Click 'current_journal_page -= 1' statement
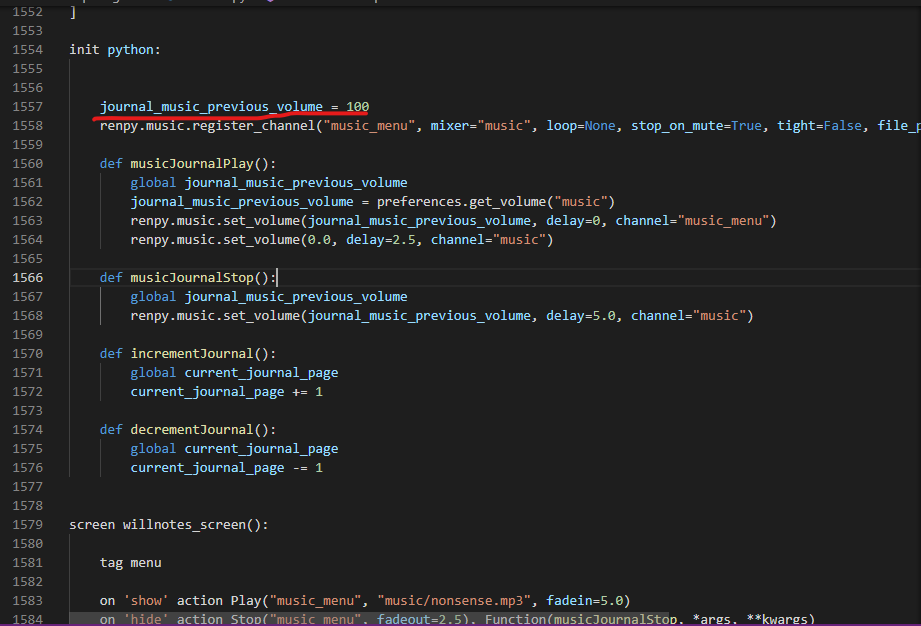Screen dimensions: 921x626 pyautogui.click(x=227, y=467)
